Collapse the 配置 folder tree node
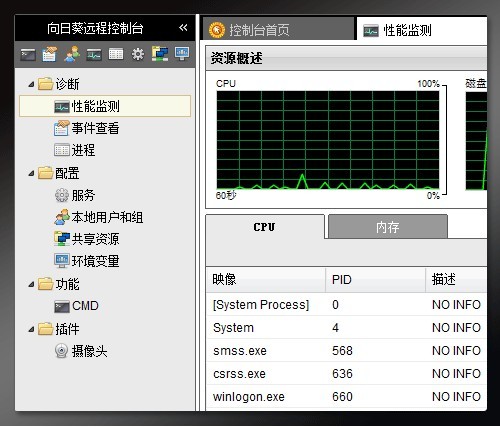 31,173
